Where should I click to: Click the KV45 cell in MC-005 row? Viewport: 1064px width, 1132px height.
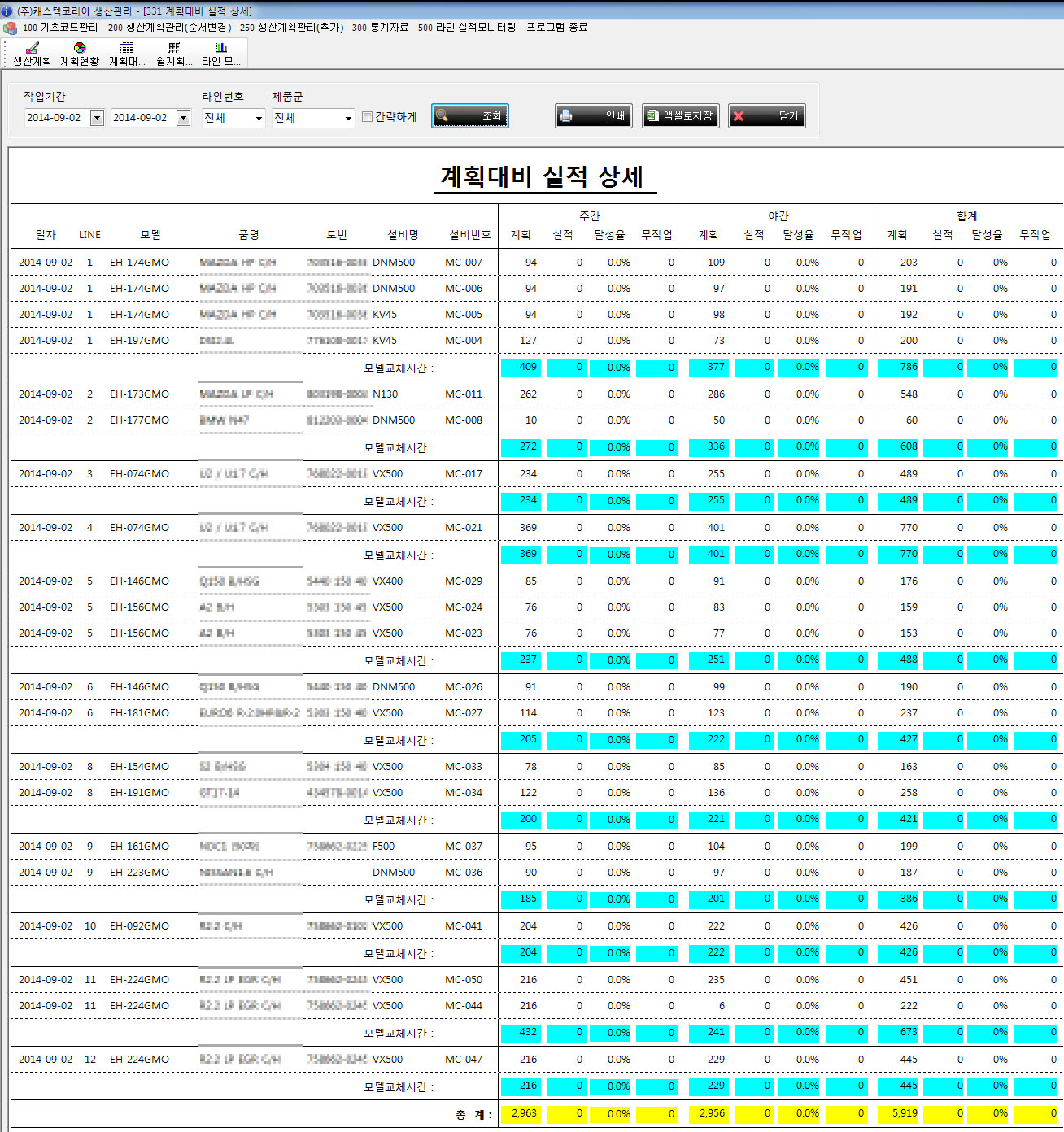(x=385, y=315)
